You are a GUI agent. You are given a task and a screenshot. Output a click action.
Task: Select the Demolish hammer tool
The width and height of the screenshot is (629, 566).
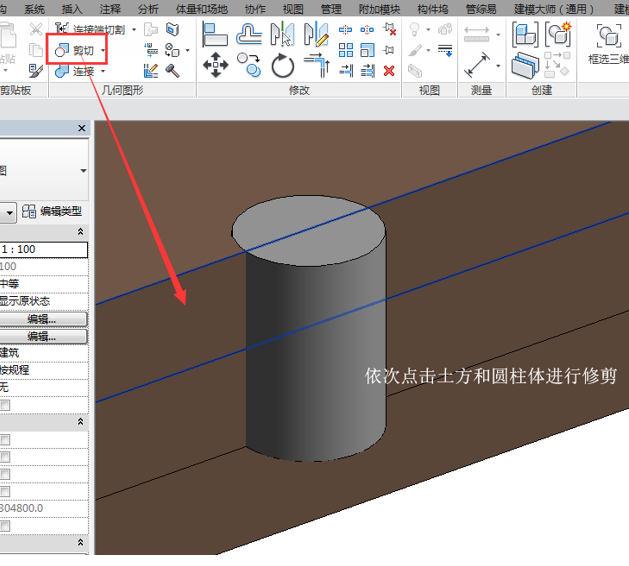(172, 71)
